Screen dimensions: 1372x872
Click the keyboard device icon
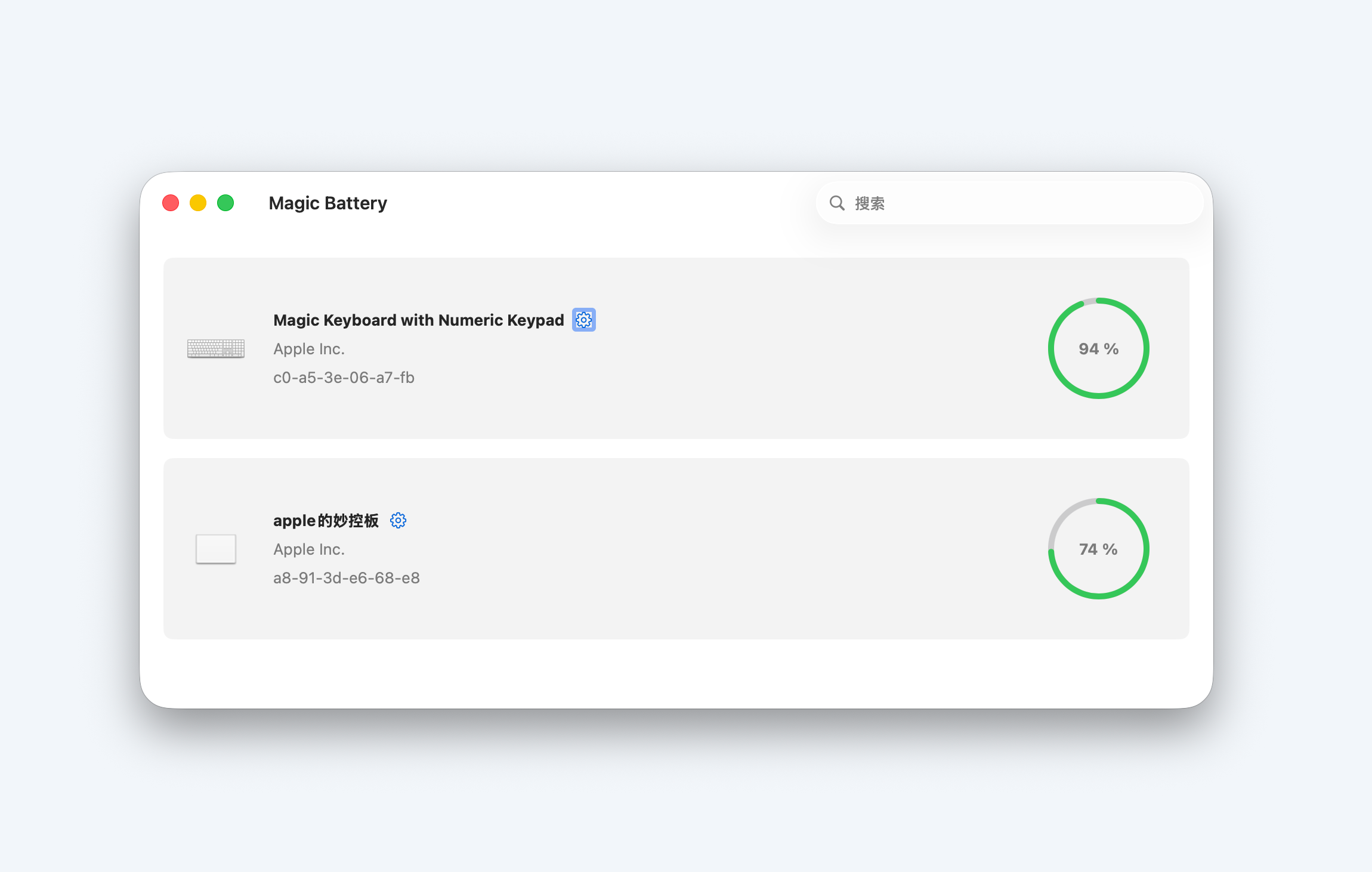pyautogui.click(x=215, y=348)
